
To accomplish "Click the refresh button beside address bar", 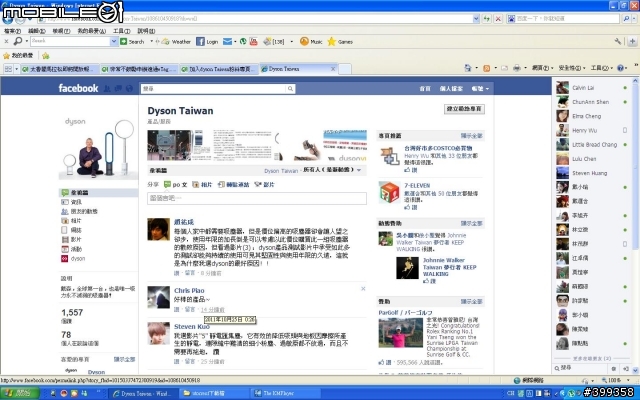I will [x=486, y=19].
